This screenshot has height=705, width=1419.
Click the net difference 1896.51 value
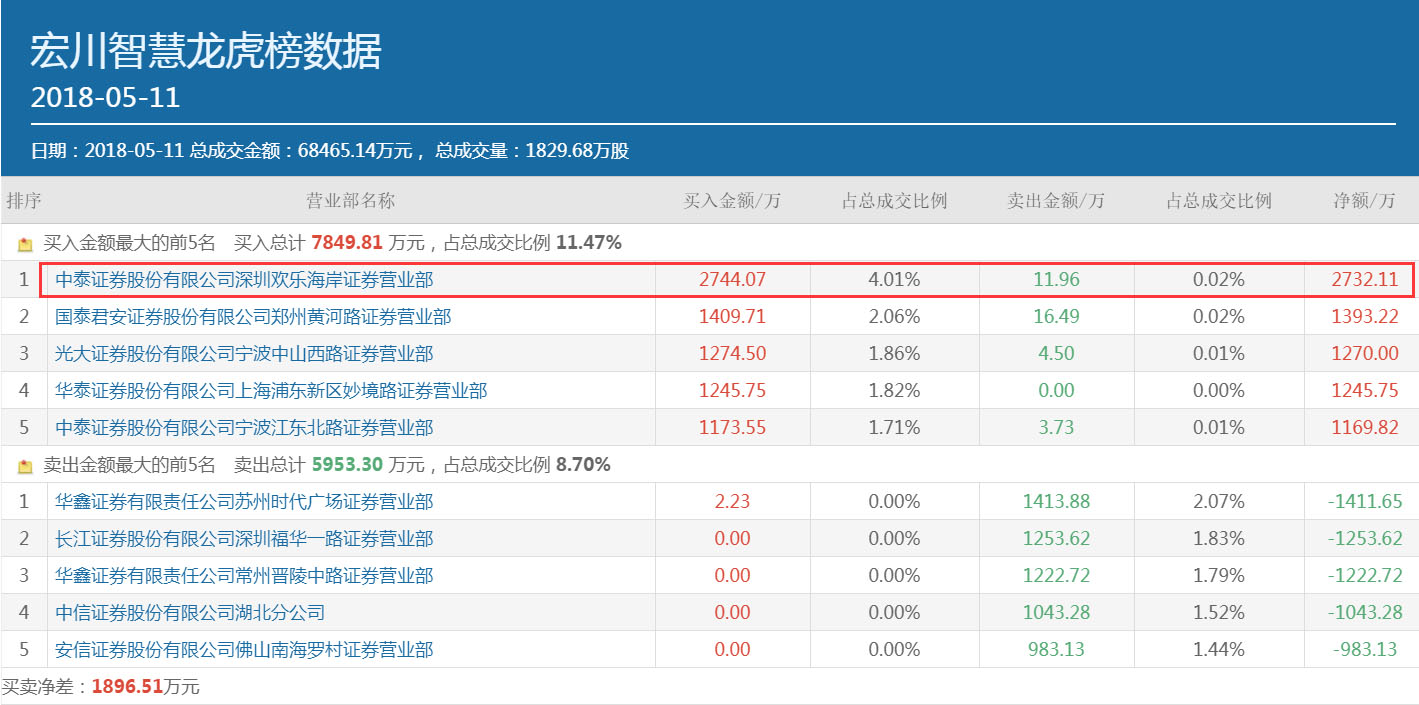[128, 687]
